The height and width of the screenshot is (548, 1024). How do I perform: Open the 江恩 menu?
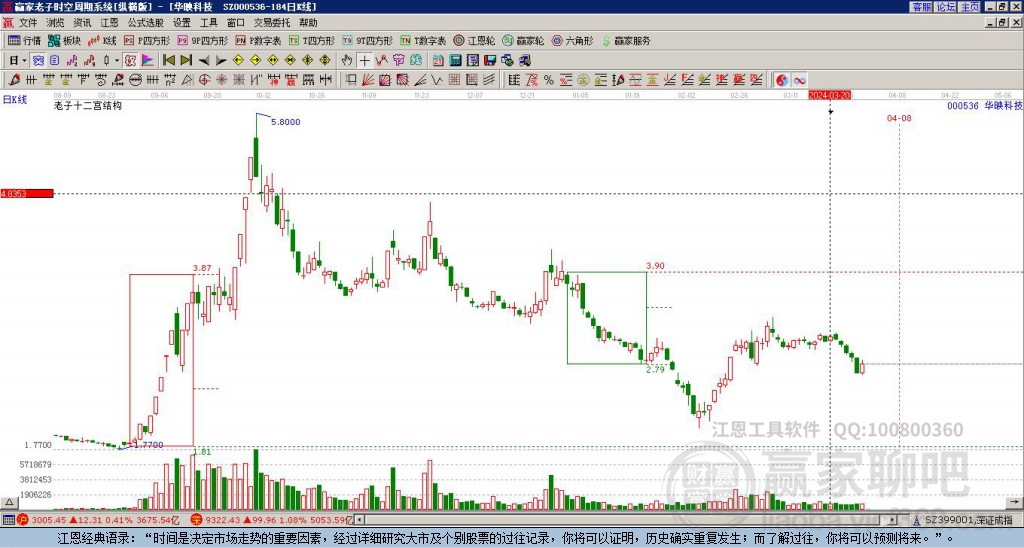[109, 23]
